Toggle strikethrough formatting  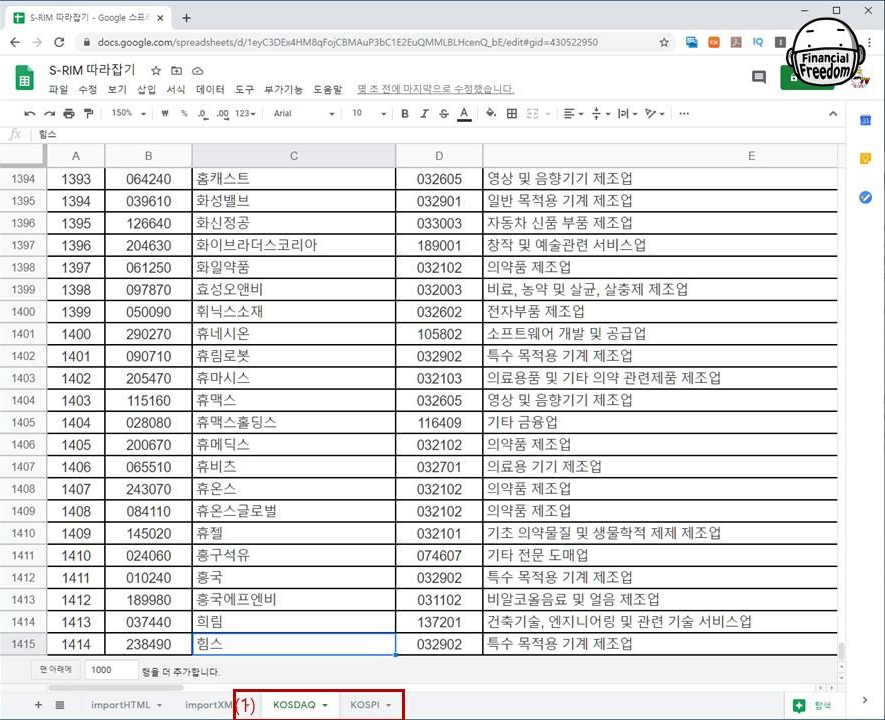(444, 113)
